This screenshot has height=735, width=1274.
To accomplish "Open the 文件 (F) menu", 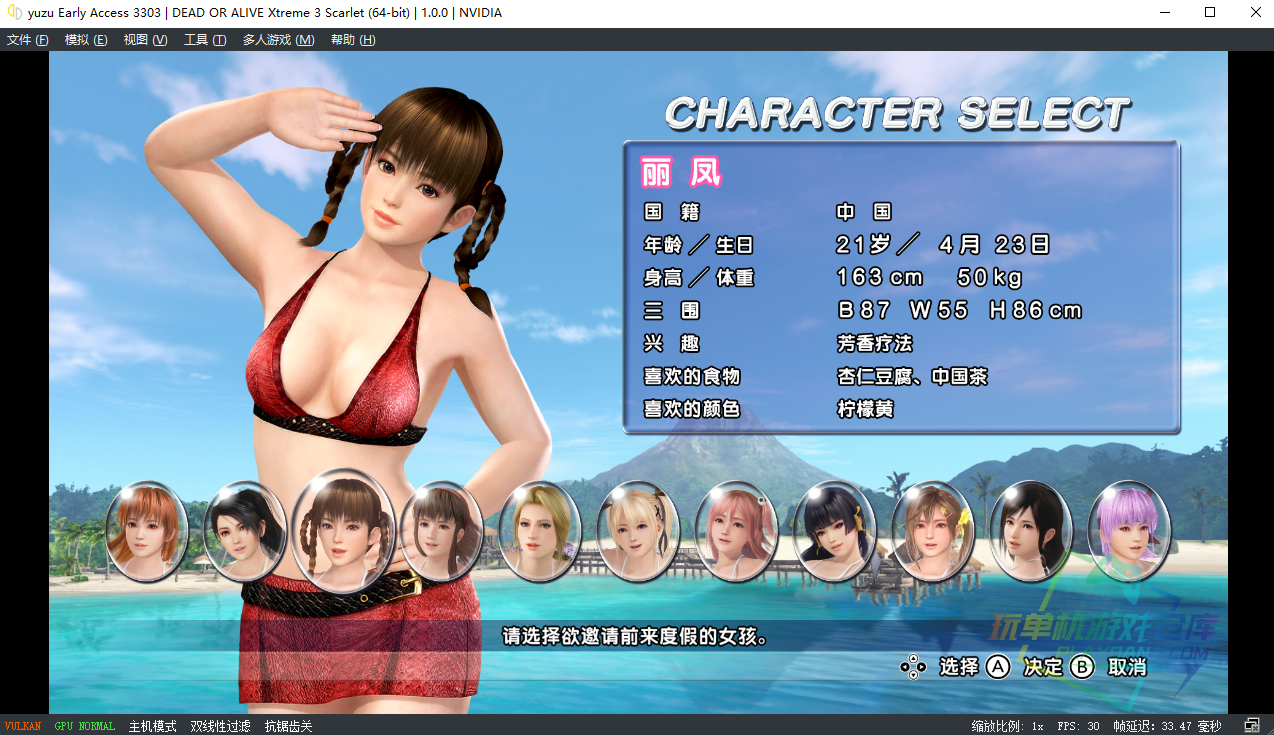I will click(x=28, y=40).
